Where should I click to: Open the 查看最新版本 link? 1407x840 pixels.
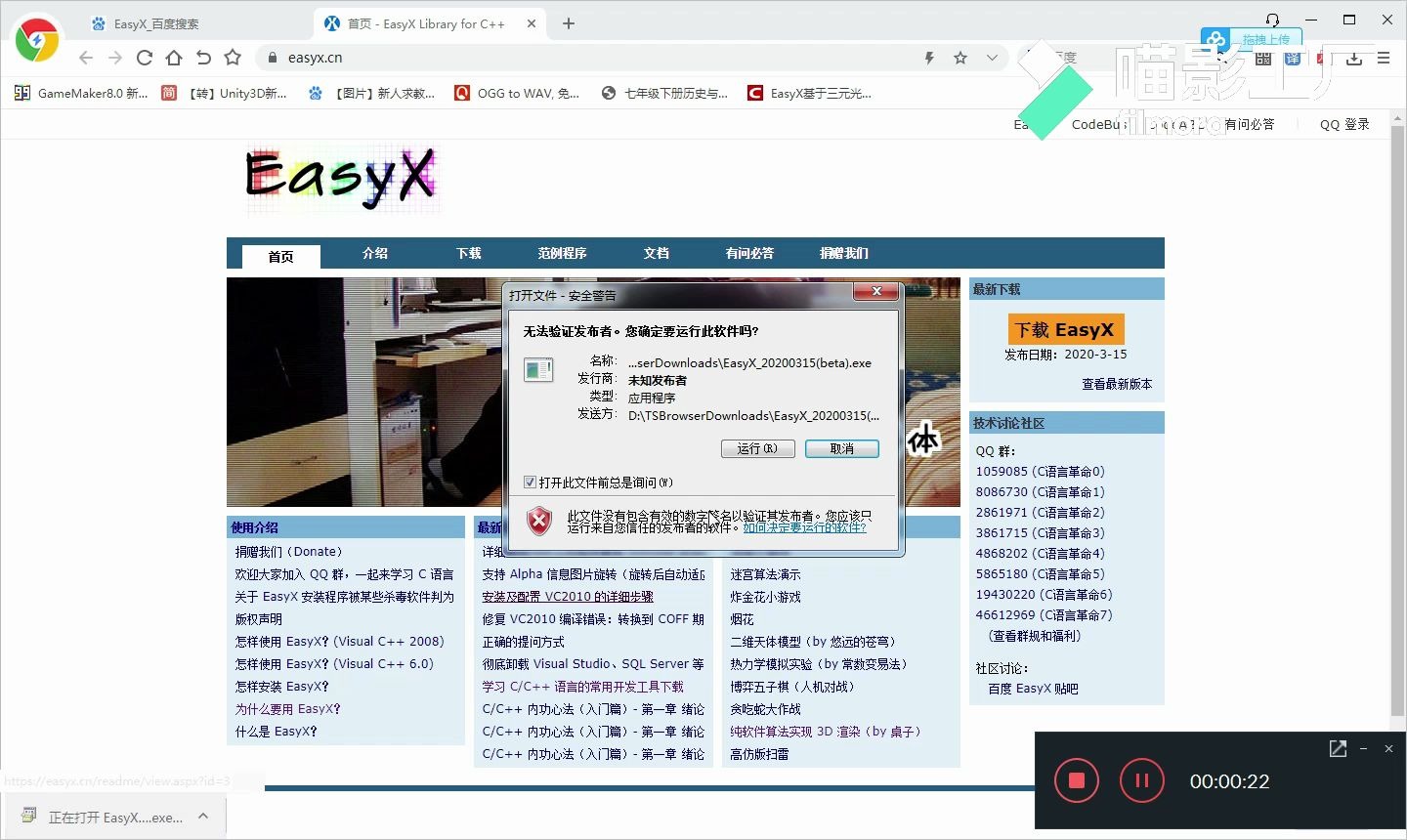pyautogui.click(x=1117, y=384)
